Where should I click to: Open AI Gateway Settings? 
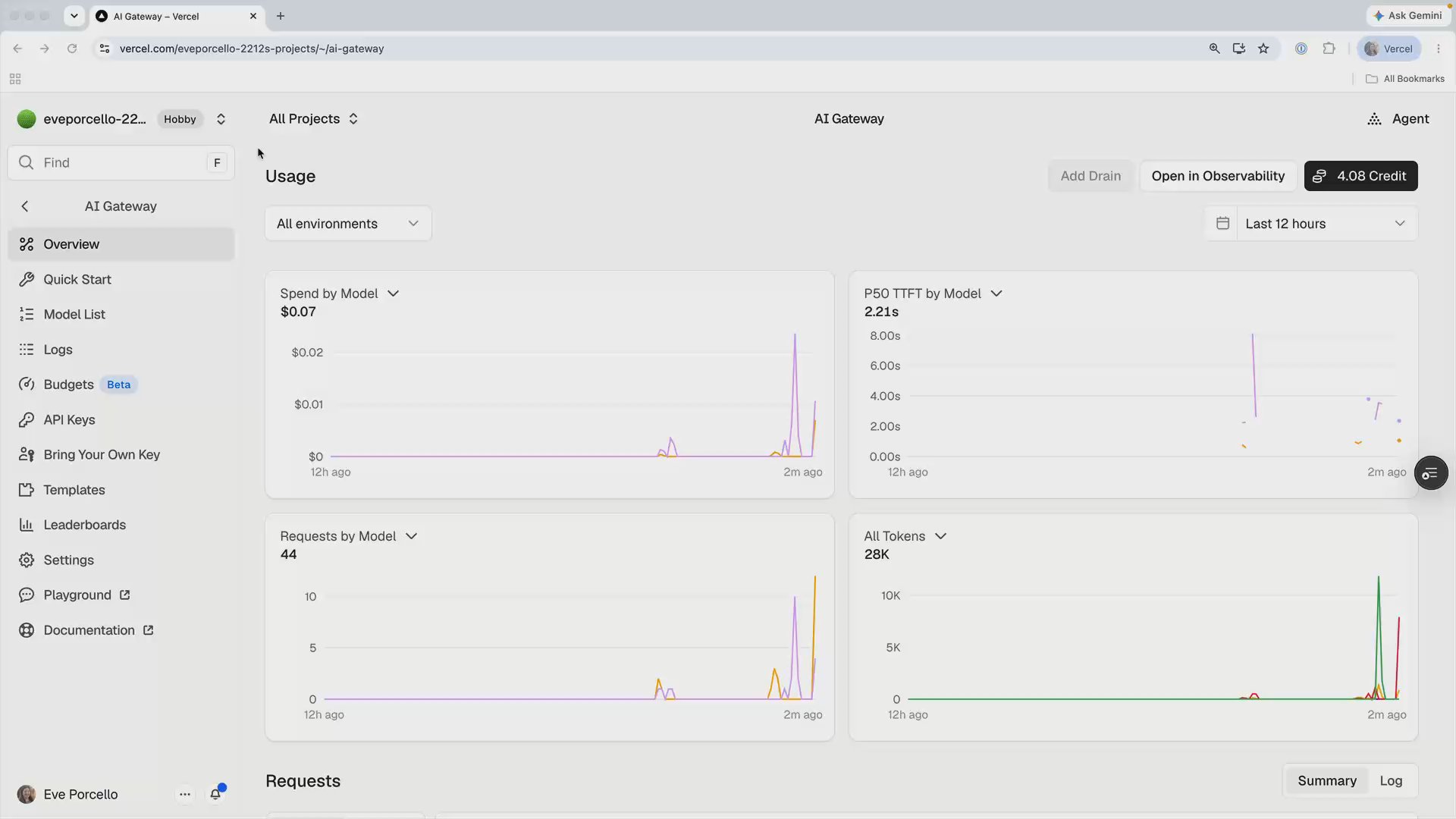pyautogui.click(x=121, y=560)
